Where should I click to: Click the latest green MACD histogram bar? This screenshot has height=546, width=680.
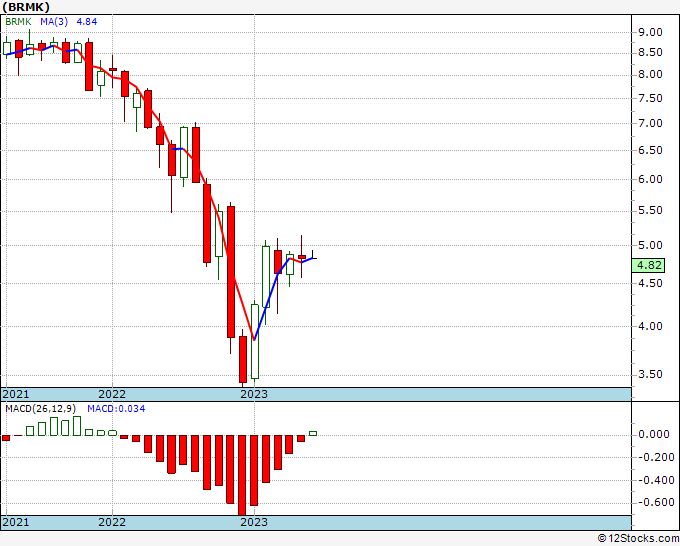point(313,433)
